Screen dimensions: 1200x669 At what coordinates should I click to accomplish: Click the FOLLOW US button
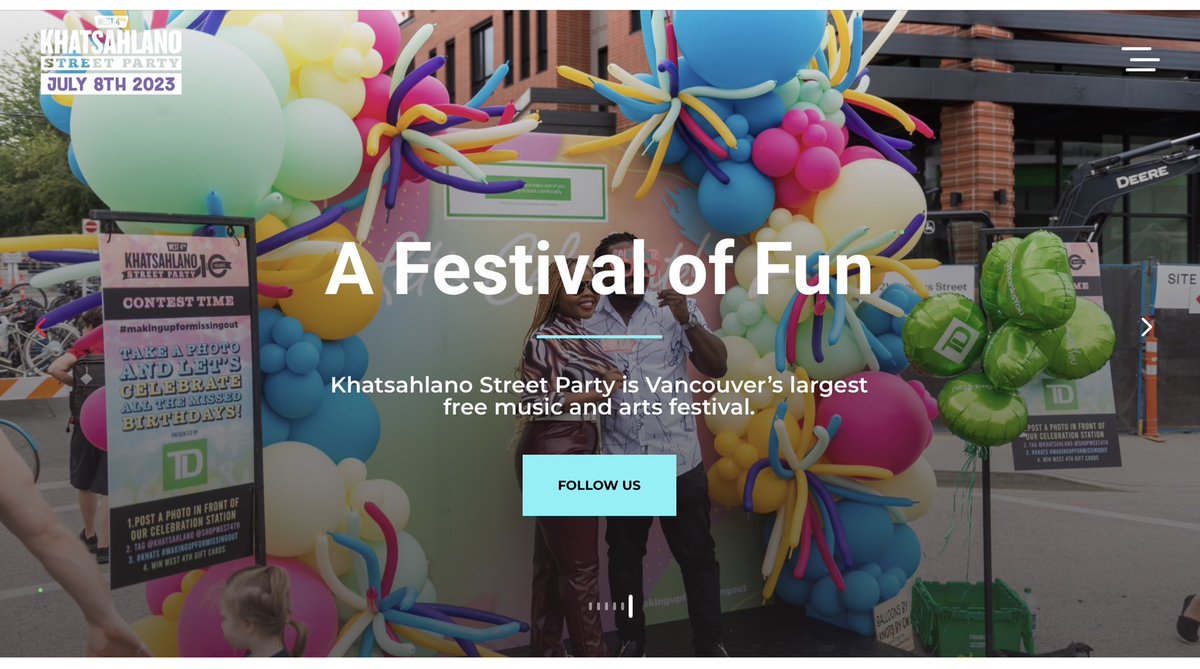[599, 485]
